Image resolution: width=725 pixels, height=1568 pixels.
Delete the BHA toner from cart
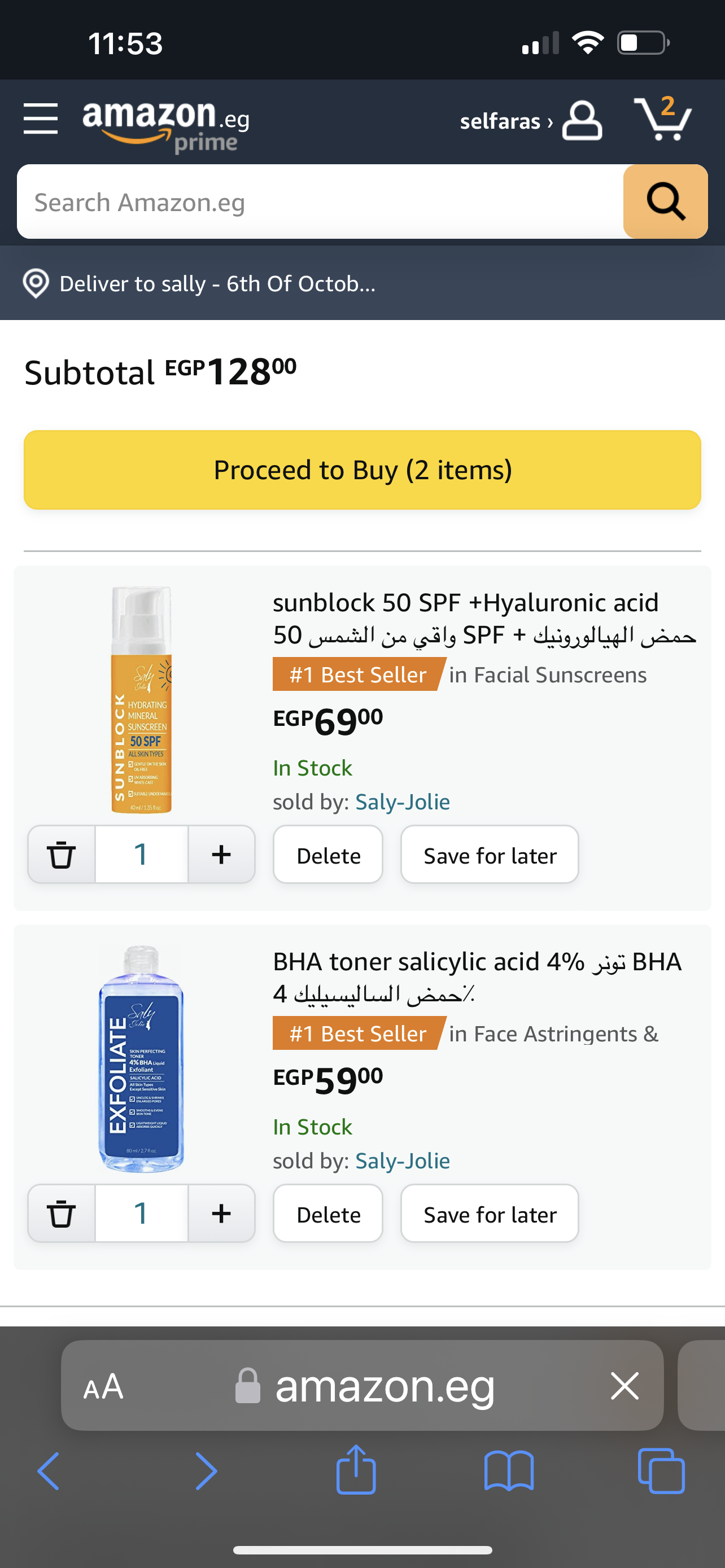pos(328,1214)
